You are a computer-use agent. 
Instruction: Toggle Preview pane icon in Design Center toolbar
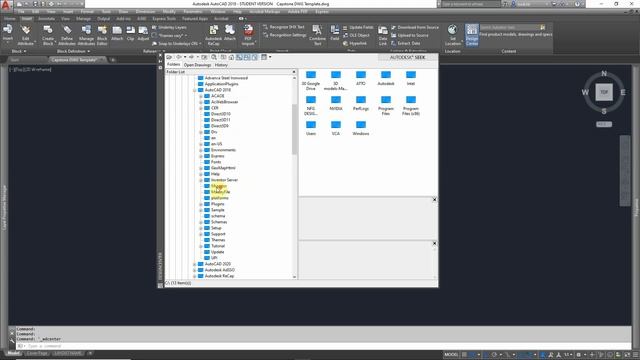pos(247,57)
